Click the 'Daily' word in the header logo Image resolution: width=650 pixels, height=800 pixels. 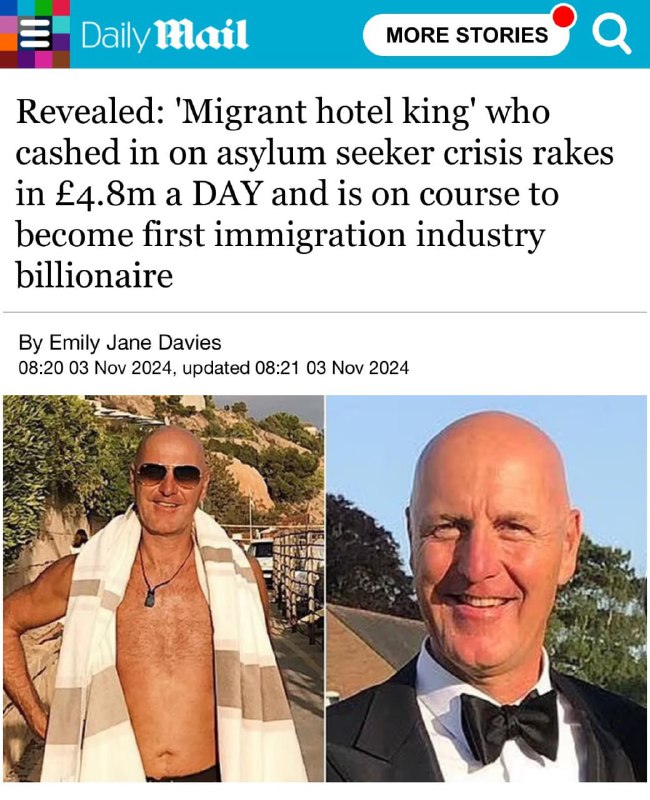click(115, 36)
